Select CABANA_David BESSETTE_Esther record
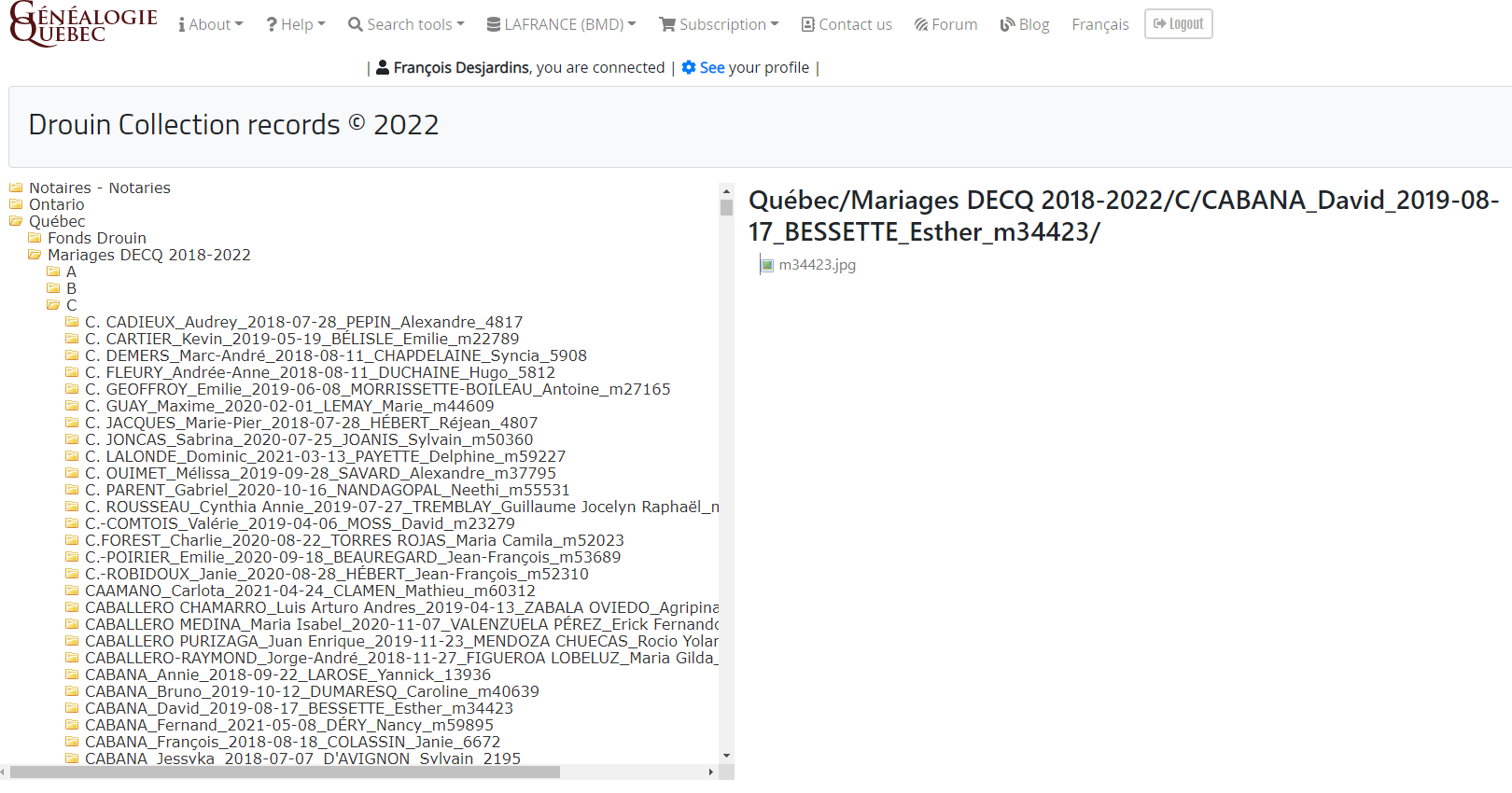1512x793 pixels. pos(299,708)
